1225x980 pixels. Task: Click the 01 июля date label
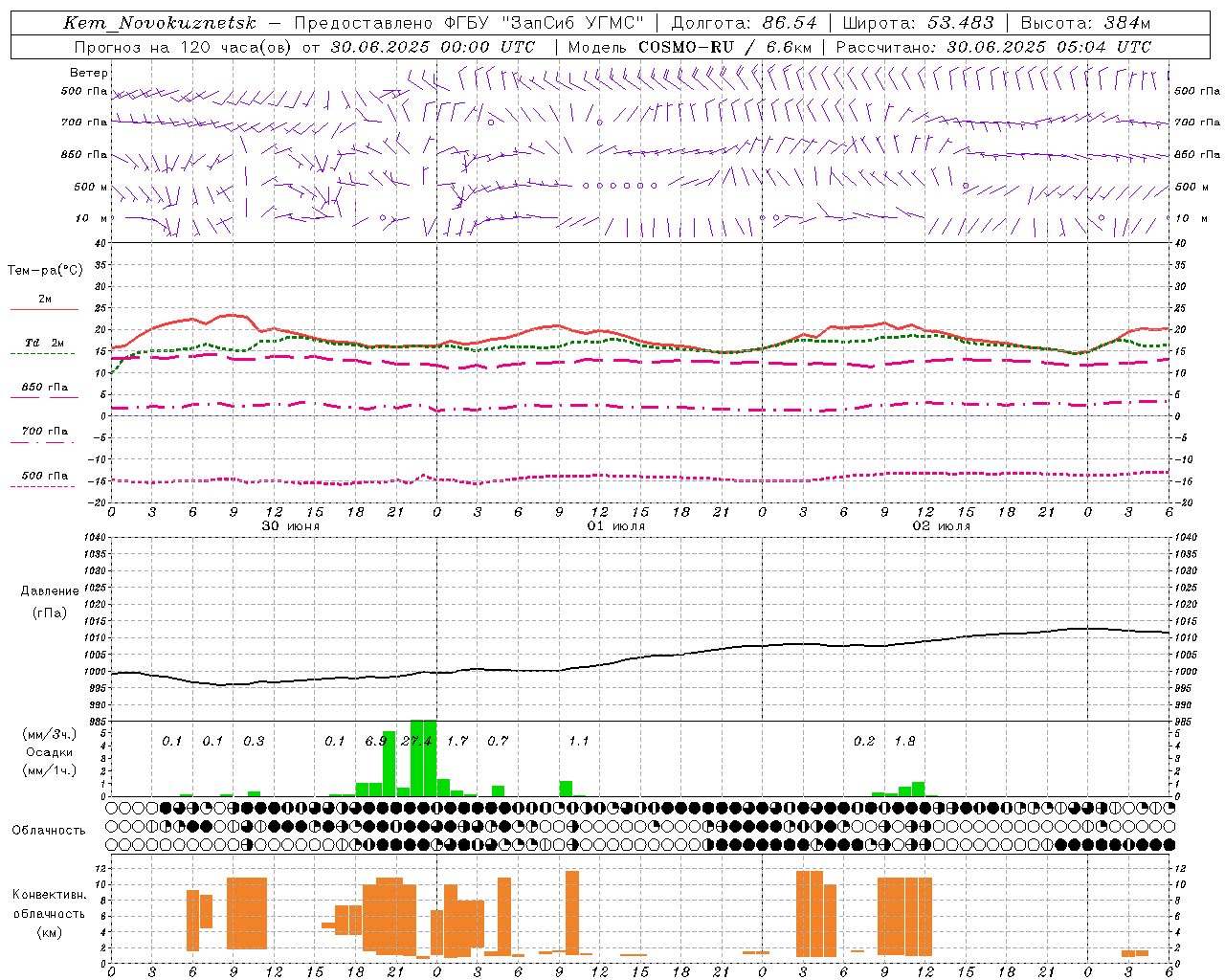[616, 526]
